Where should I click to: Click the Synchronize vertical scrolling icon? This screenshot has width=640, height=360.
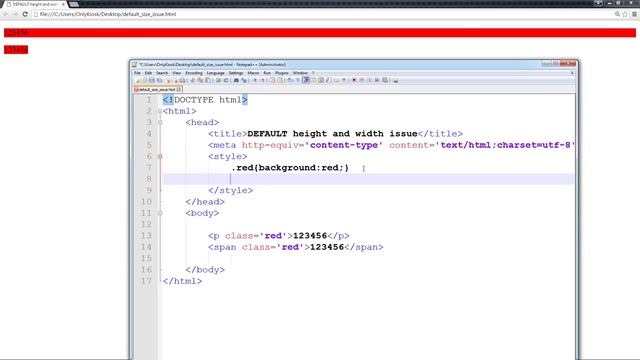tap(272, 80)
